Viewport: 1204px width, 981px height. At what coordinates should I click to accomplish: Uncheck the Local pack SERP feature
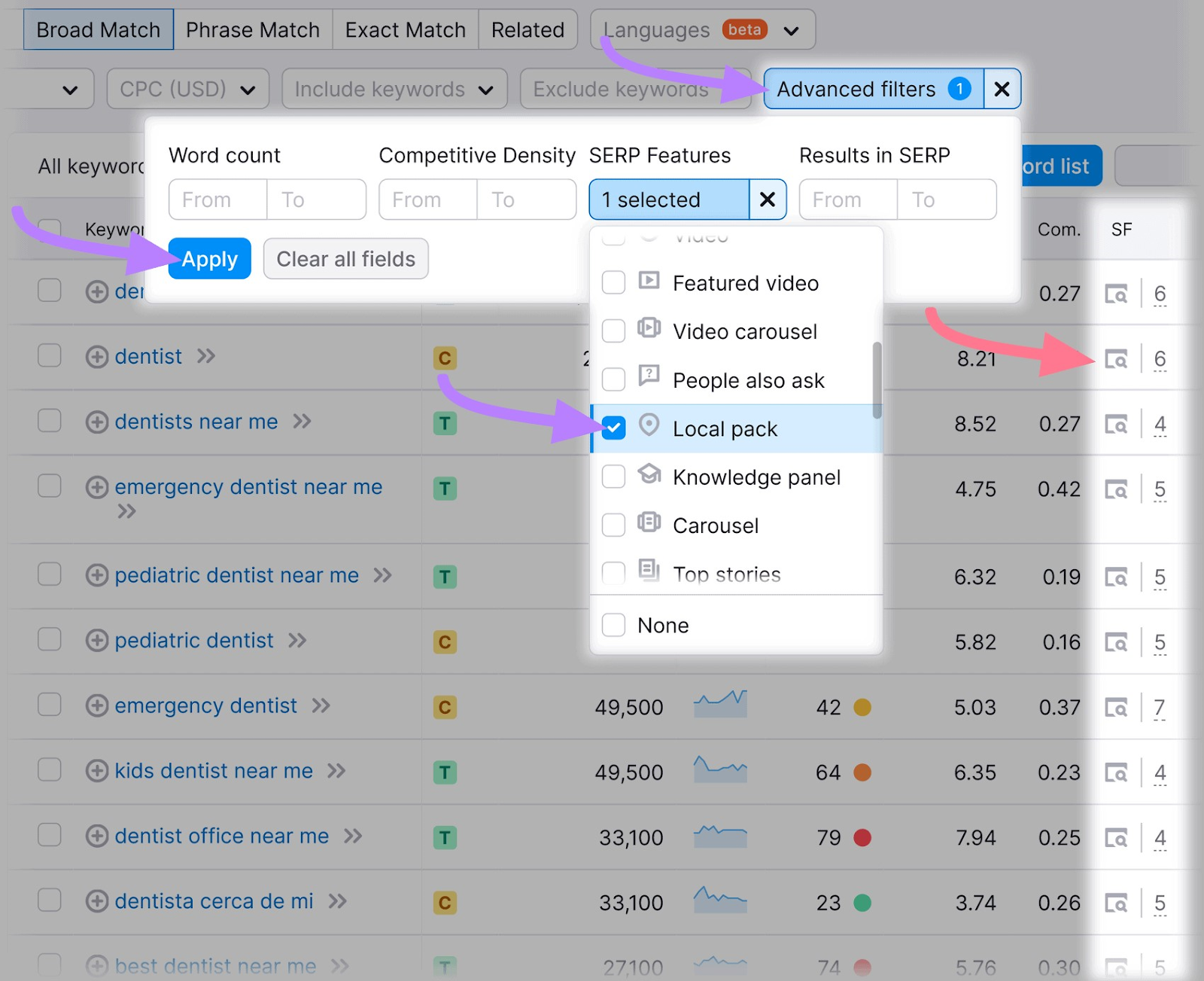click(x=613, y=428)
